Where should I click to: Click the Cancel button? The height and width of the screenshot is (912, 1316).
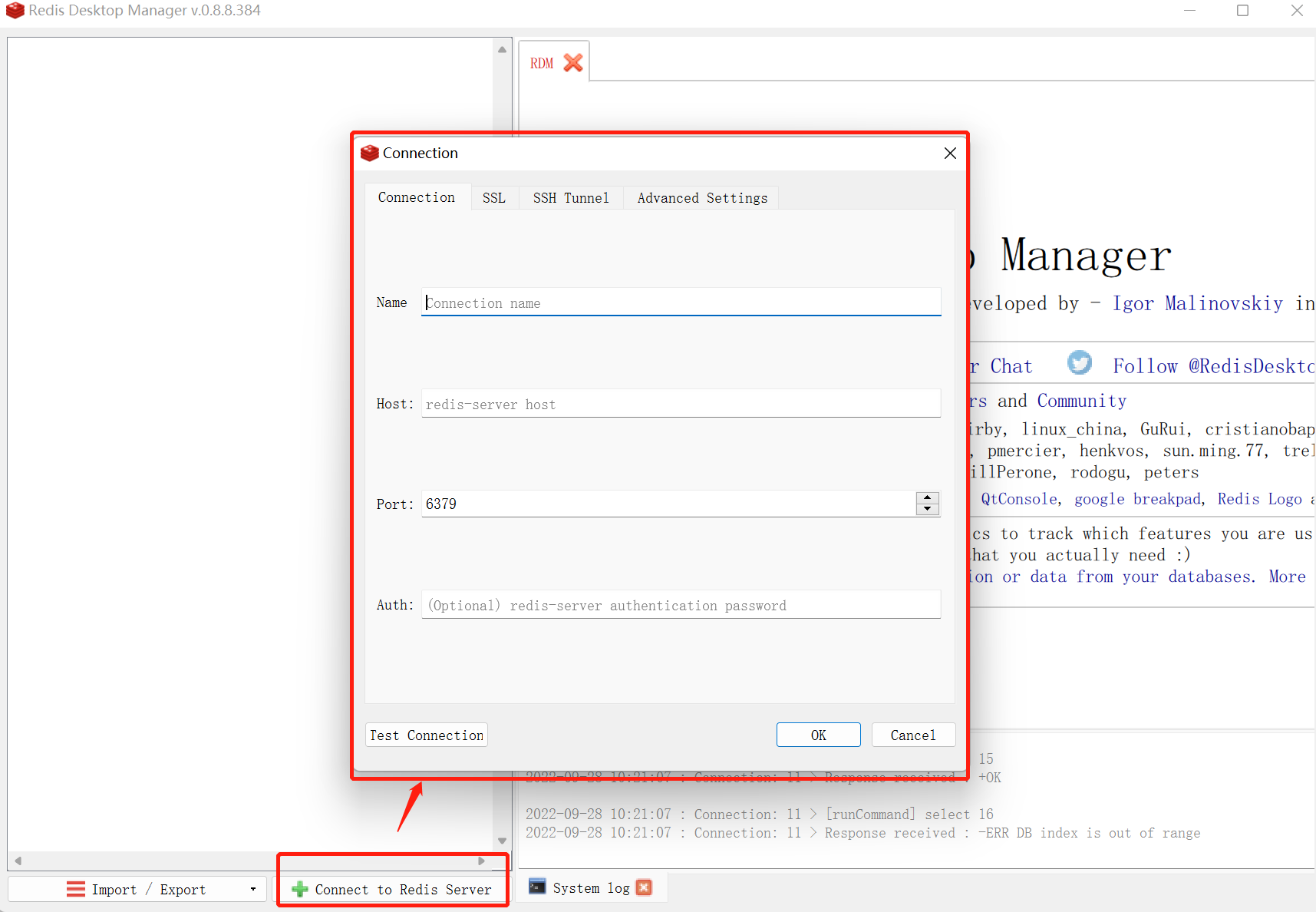tap(913, 735)
